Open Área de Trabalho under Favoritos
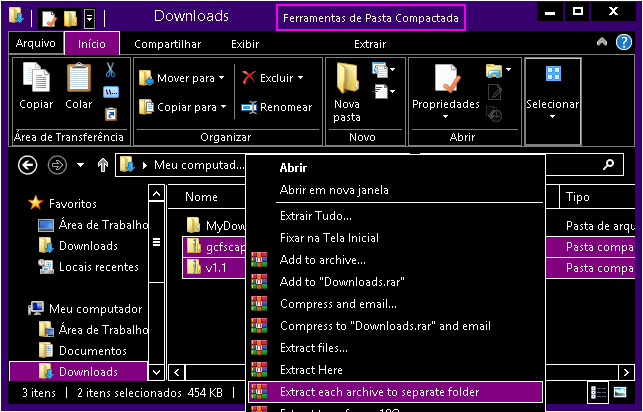 93,225
